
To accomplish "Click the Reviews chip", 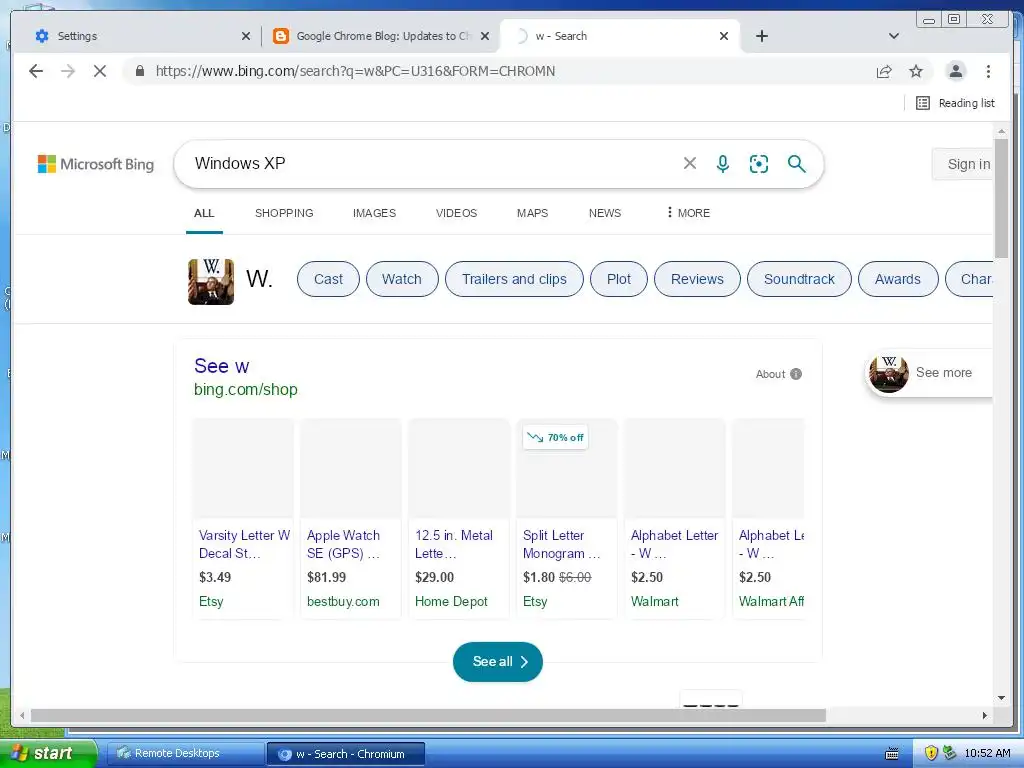I will click(x=697, y=279).
